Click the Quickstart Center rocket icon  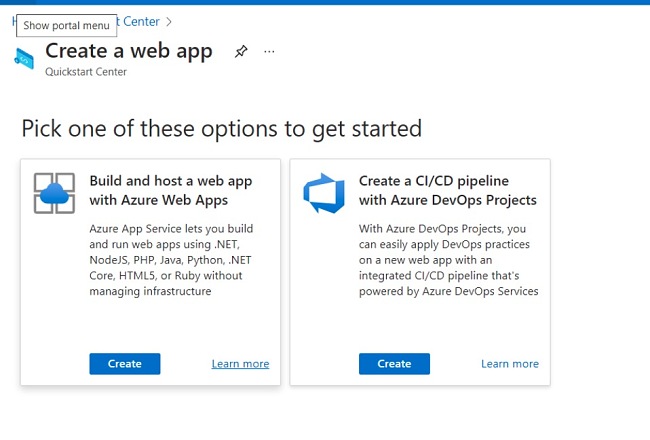24,58
